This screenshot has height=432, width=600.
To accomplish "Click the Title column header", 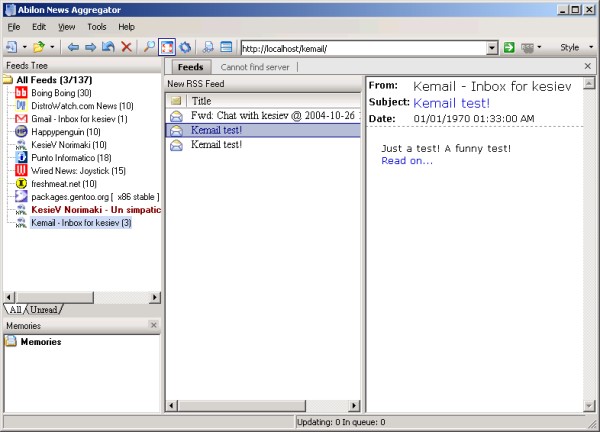I will point(274,101).
